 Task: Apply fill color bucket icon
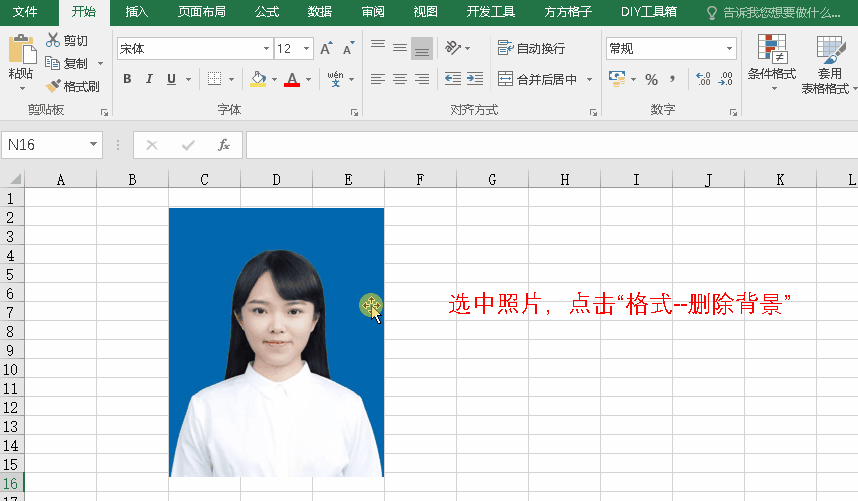click(258, 79)
